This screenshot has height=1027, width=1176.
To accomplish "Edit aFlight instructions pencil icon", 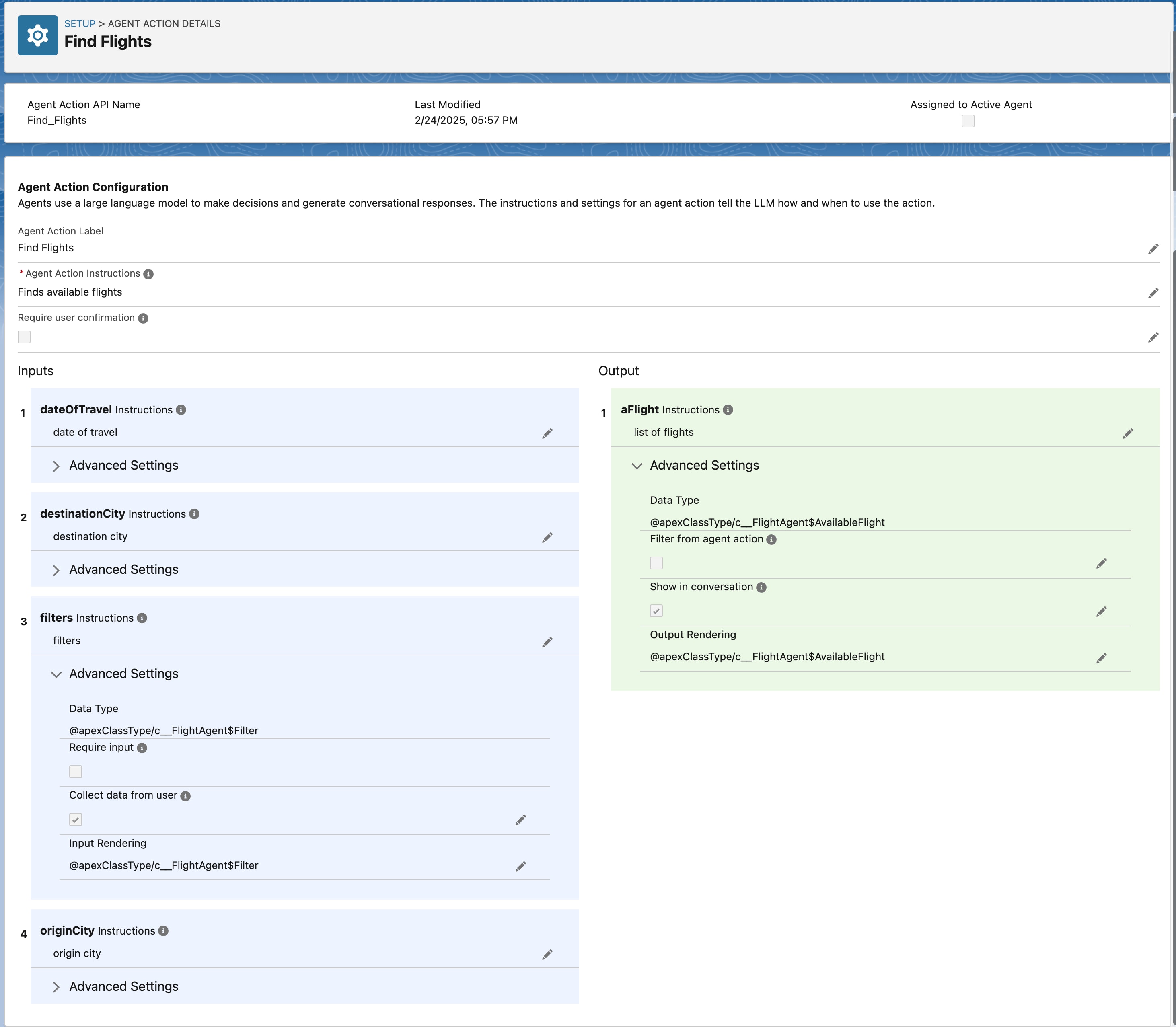I will click(1128, 433).
